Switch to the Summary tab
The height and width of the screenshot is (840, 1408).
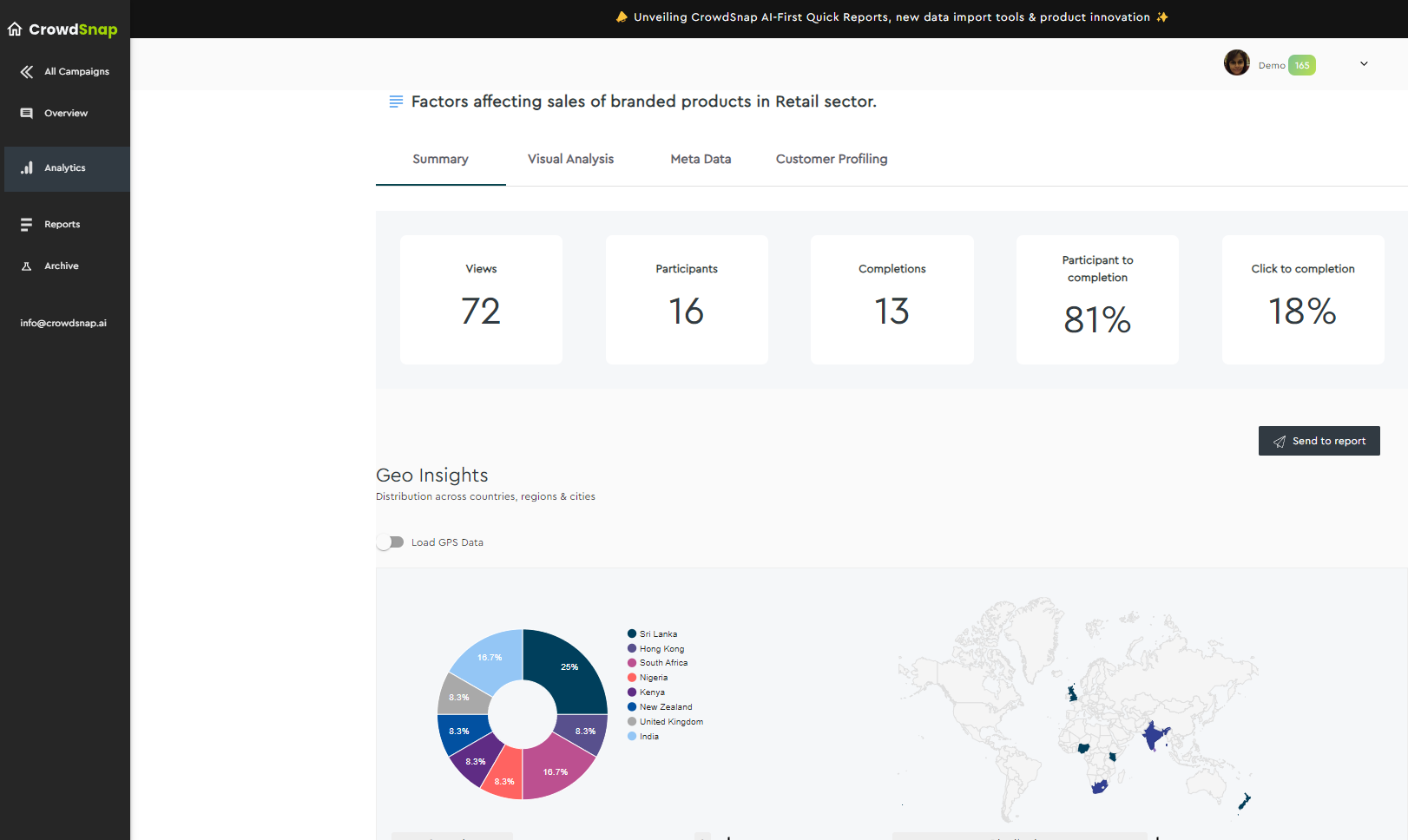[x=440, y=159]
